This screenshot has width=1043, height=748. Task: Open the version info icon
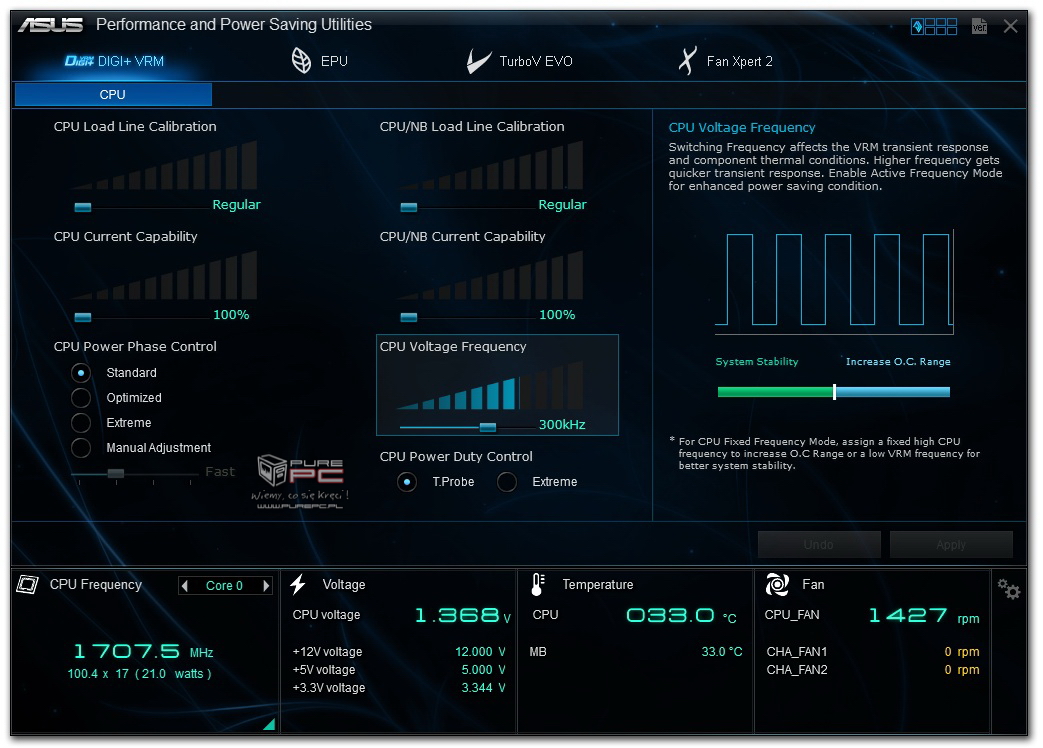tap(979, 26)
